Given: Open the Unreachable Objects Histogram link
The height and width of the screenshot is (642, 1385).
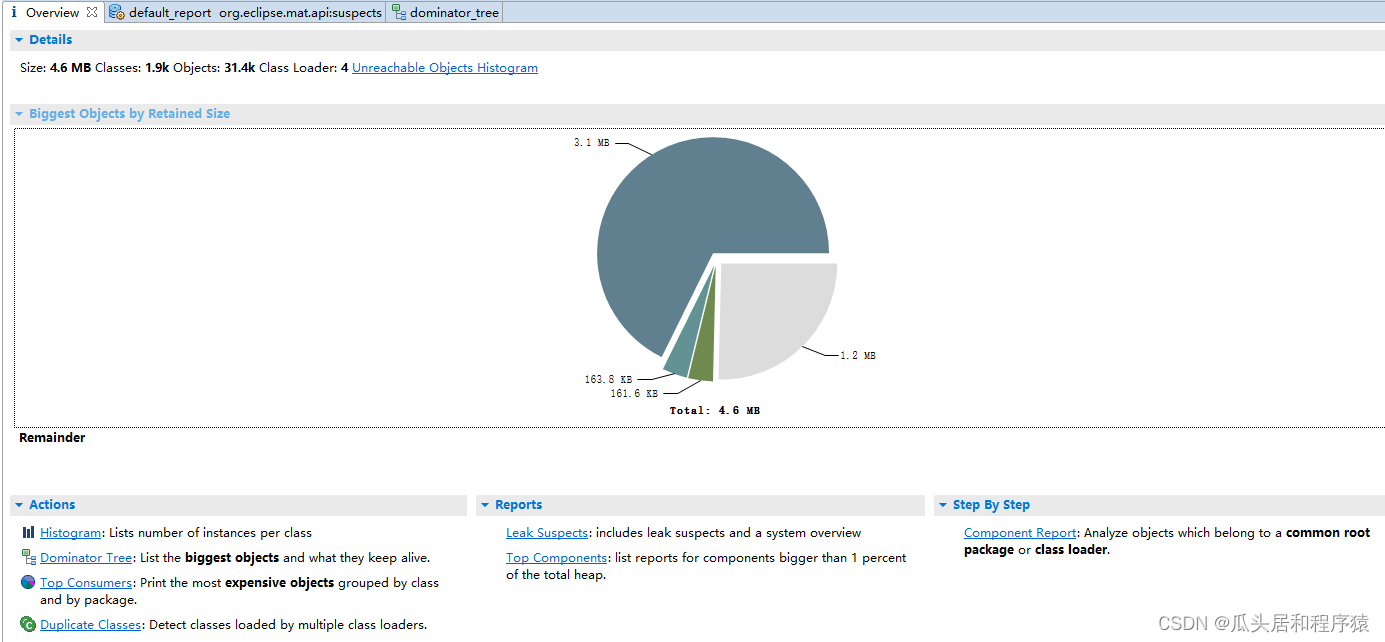Looking at the screenshot, I should [445, 68].
